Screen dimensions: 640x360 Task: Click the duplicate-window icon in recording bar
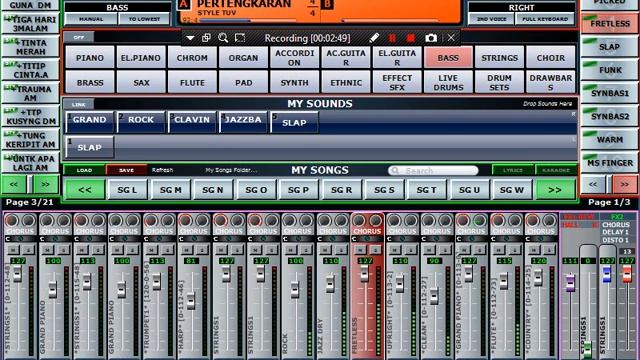206,38
